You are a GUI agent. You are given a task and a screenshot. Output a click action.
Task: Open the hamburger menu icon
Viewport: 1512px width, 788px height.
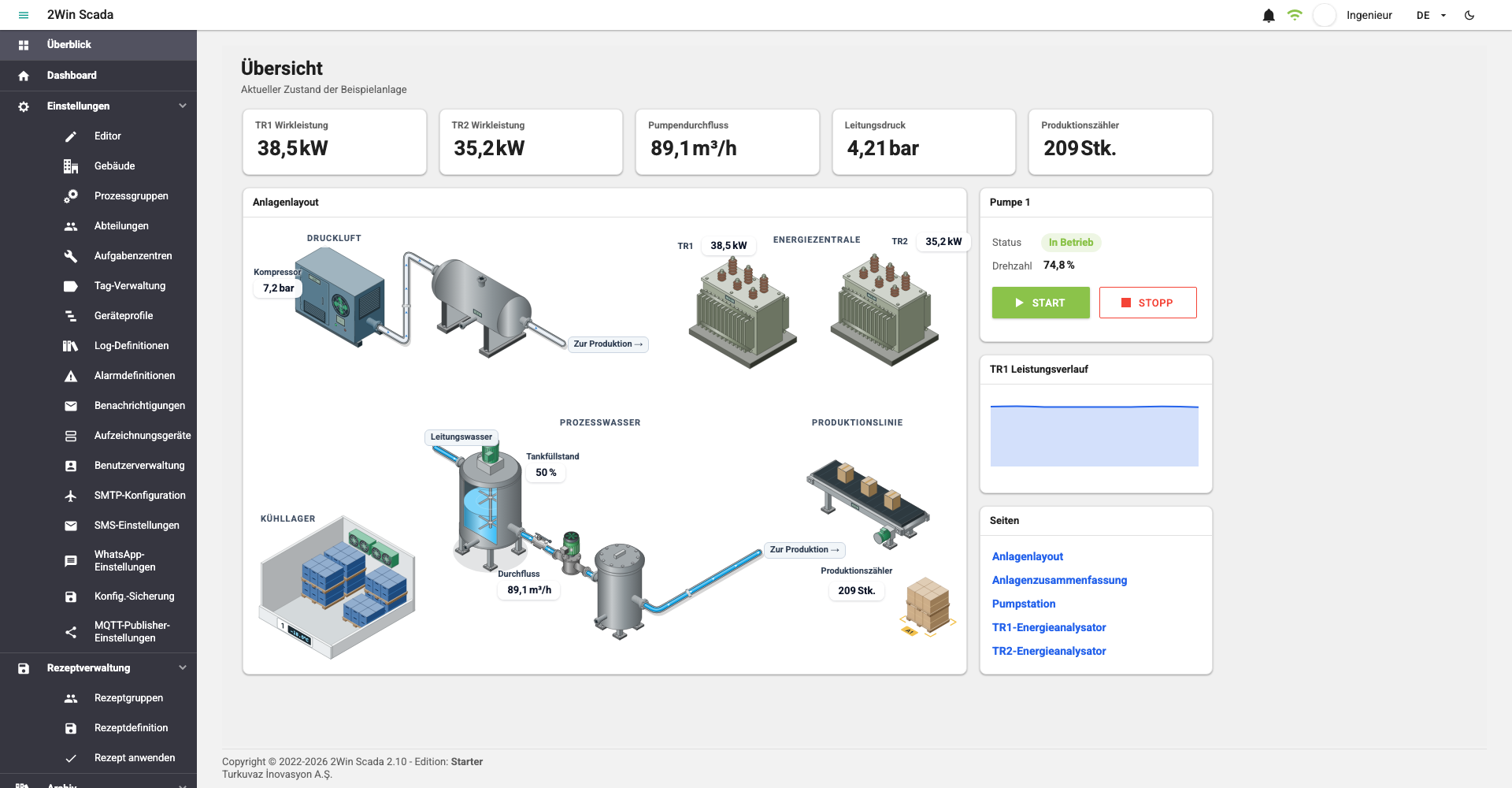(24, 15)
